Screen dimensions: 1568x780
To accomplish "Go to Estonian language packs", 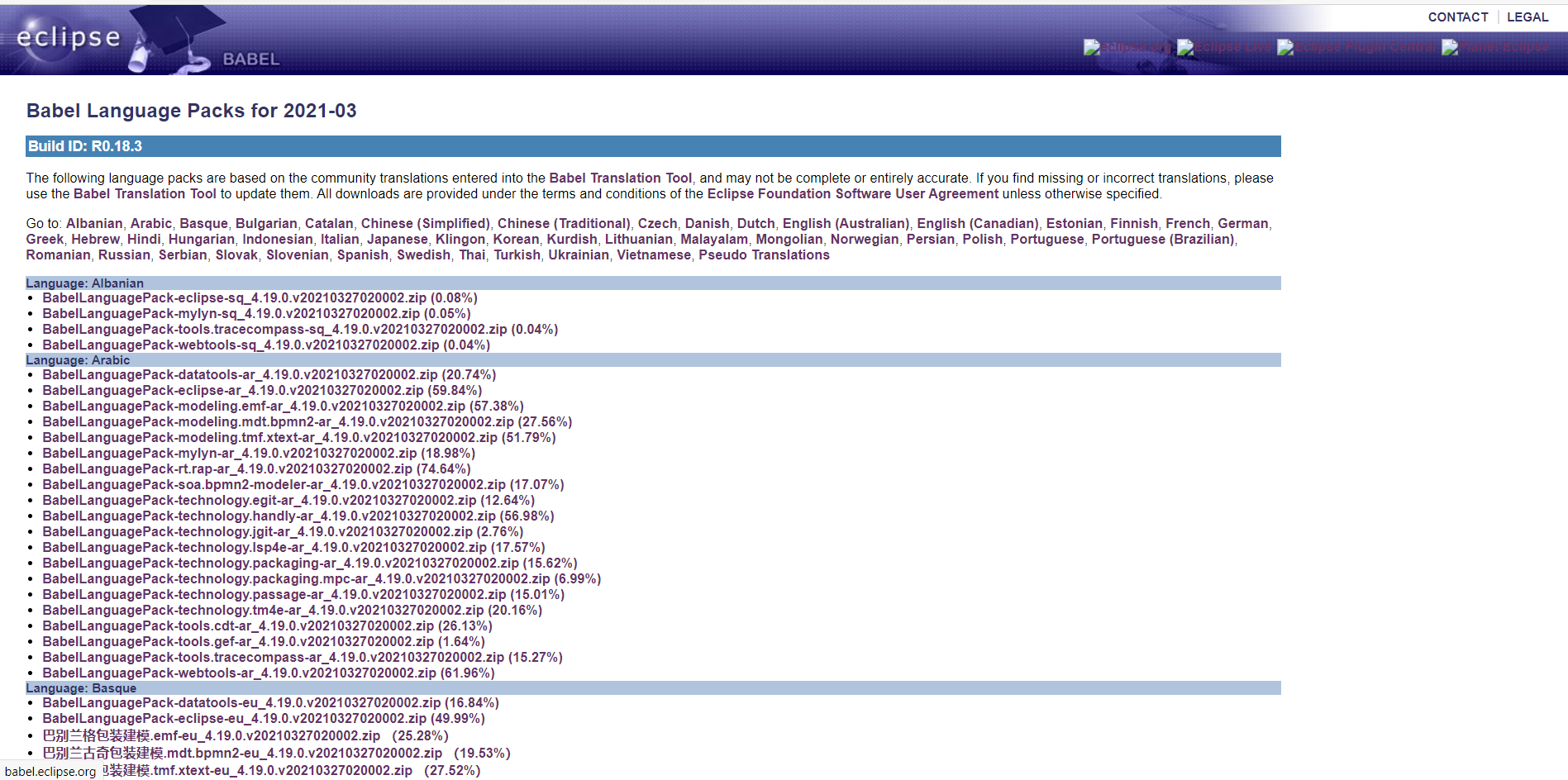I will pyautogui.click(x=1075, y=224).
